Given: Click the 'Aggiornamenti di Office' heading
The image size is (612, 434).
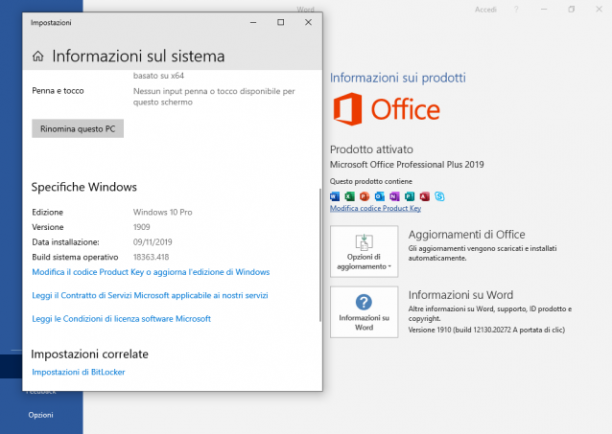Looking at the screenshot, I should pos(467,235).
